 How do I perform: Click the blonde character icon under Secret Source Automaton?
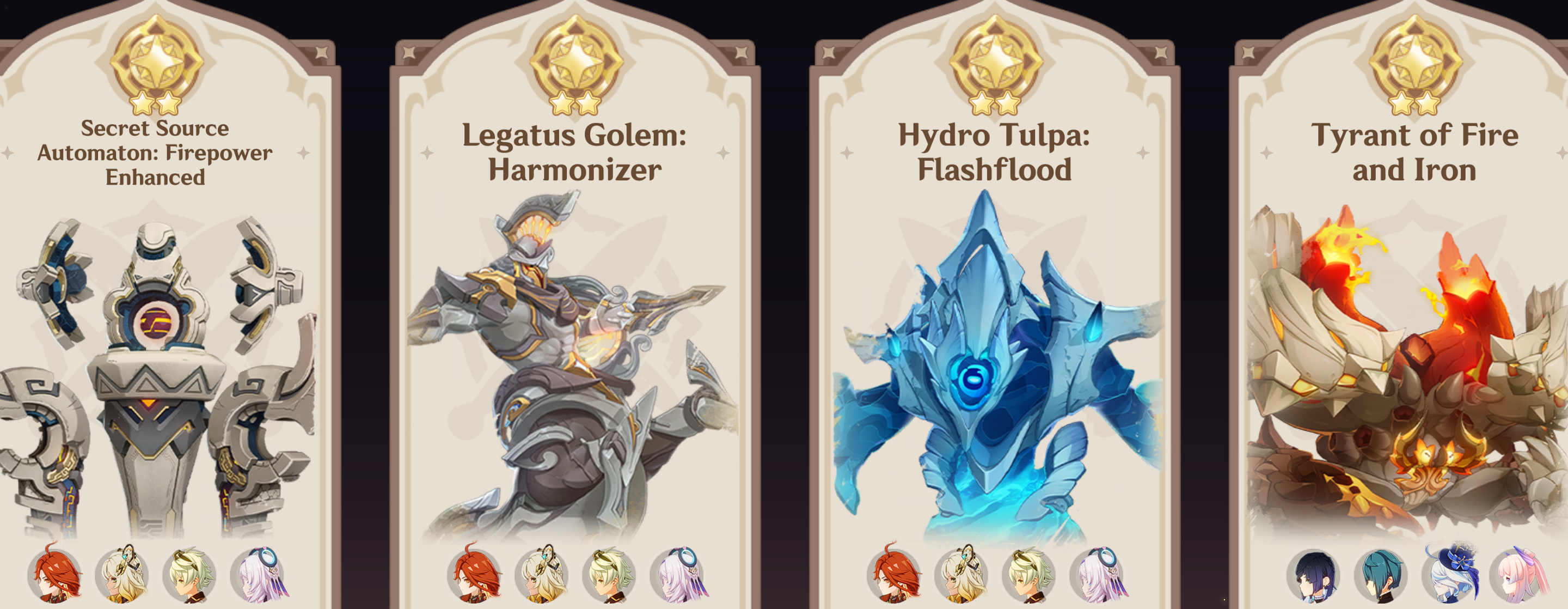coord(122,573)
